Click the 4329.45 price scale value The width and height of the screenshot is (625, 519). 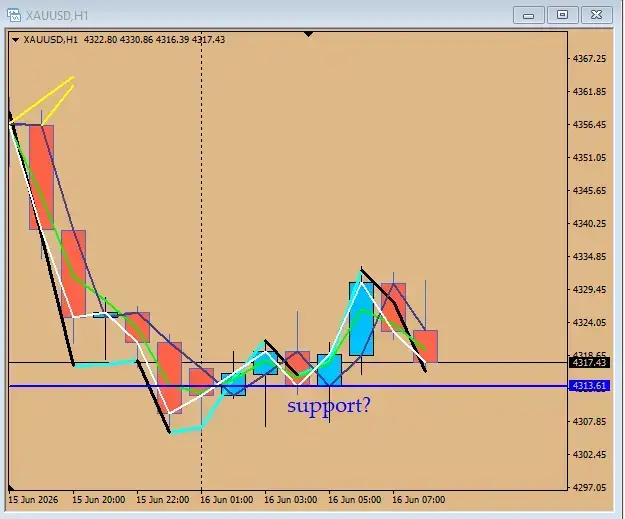589,290
